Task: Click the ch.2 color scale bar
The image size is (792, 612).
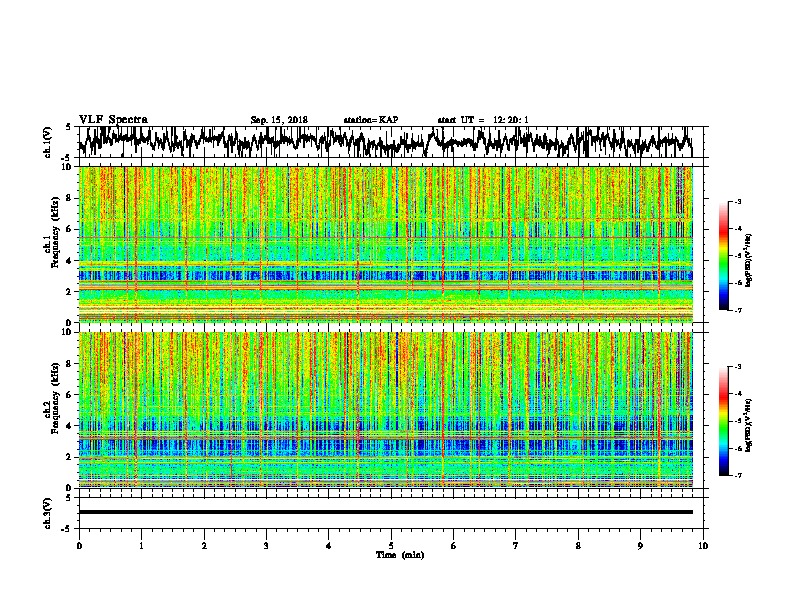Action: pyautogui.click(x=724, y=421)
